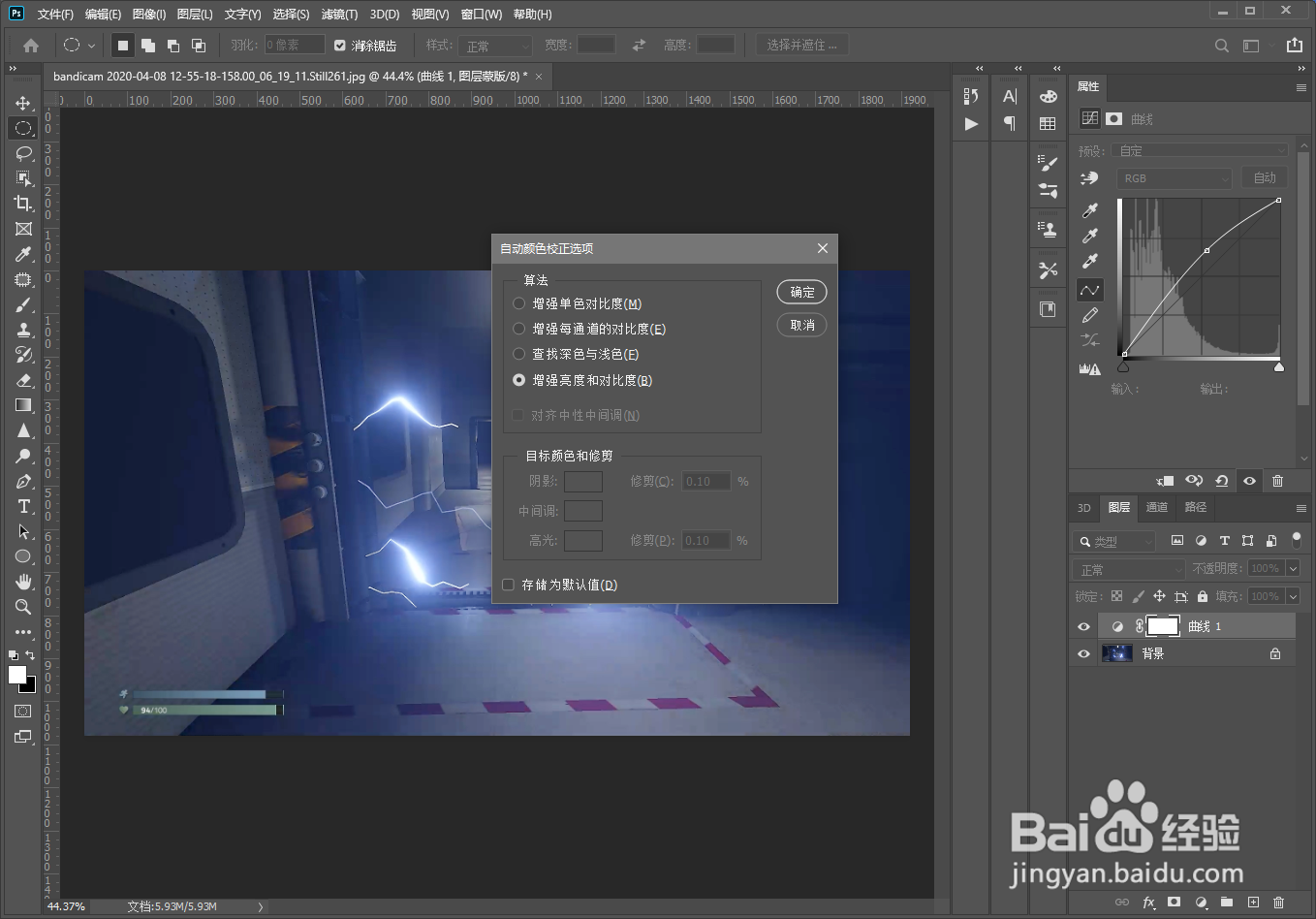Select the Gradient tool

(23, 405)
